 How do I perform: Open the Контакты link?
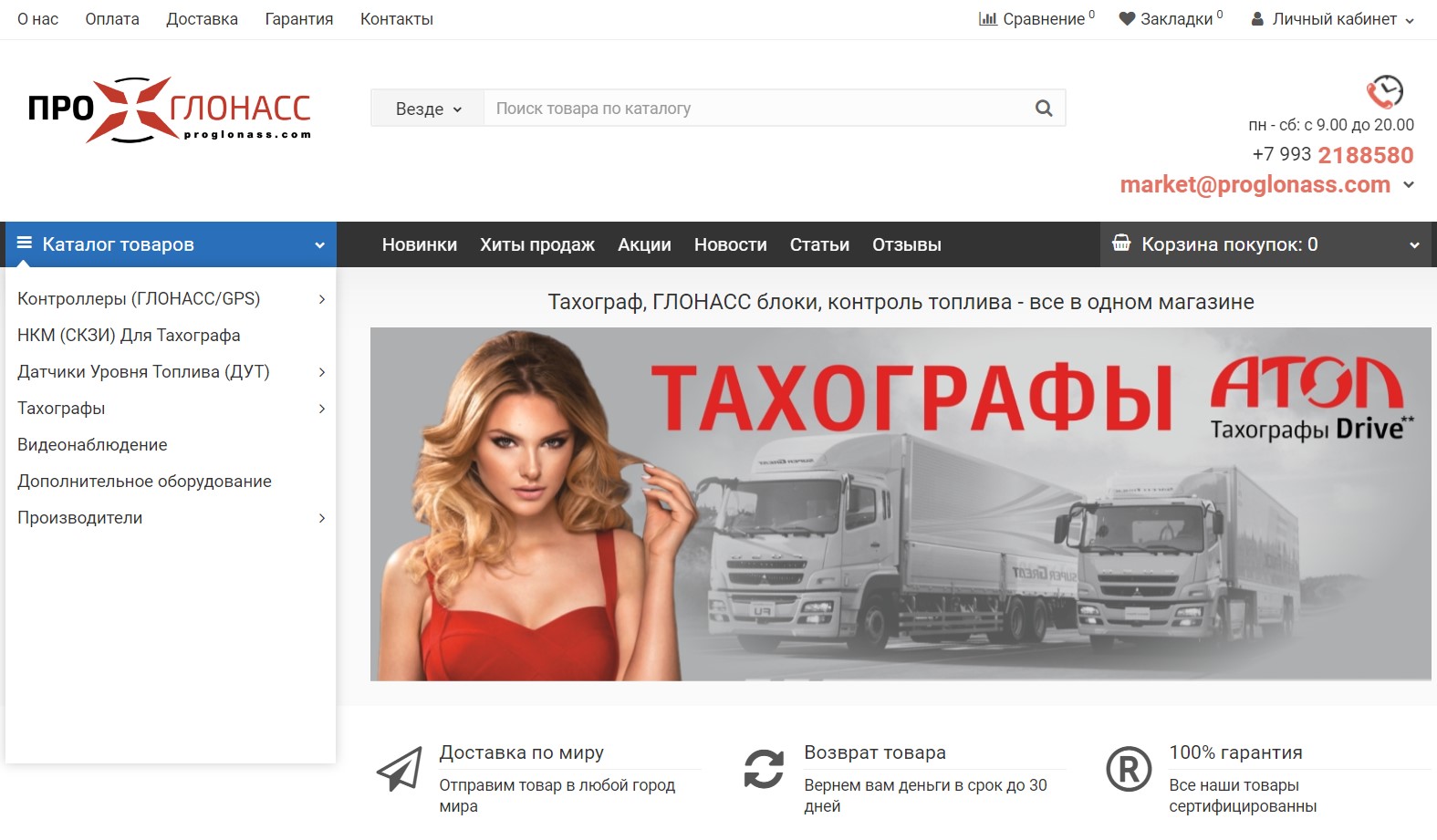(x=397, y=19)
